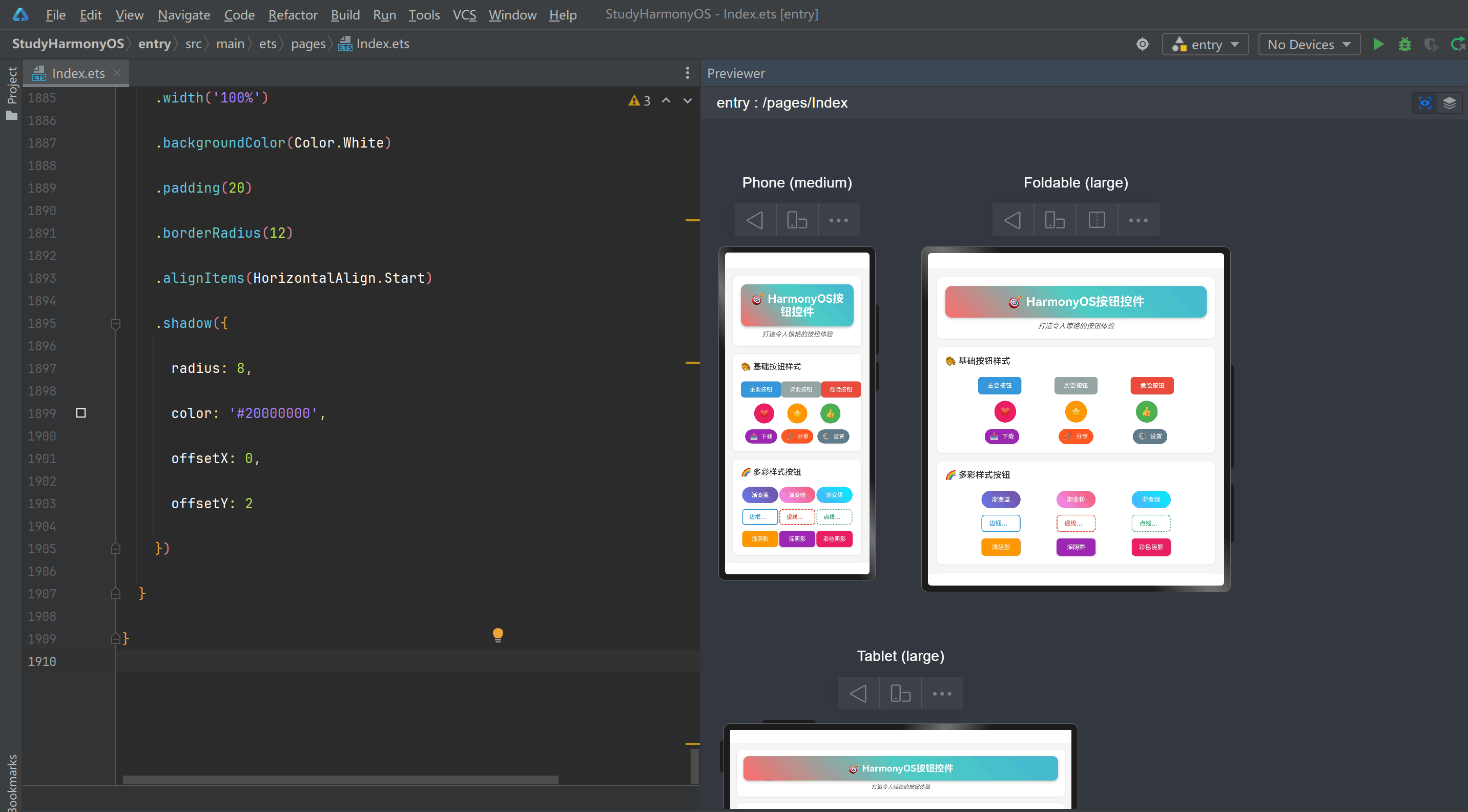Toggle the inspector mode in Previewer
Screen dimensions: 1468x812
(x=1424, y=103)
